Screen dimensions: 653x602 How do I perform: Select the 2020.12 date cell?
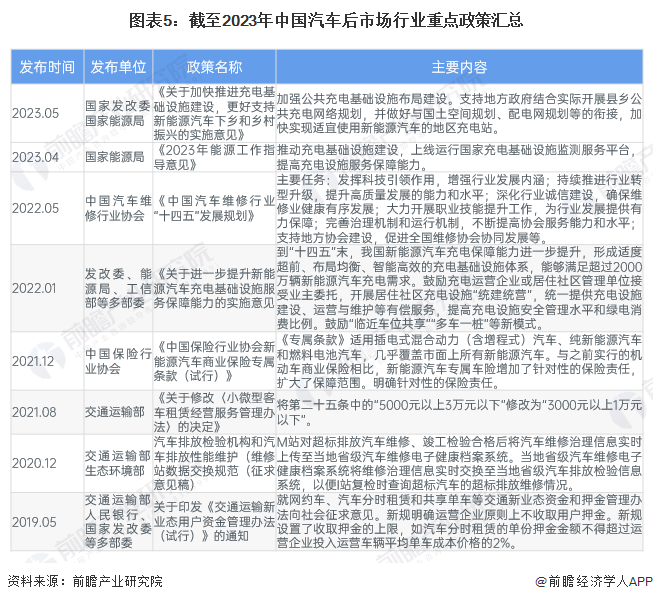[47, 463]
